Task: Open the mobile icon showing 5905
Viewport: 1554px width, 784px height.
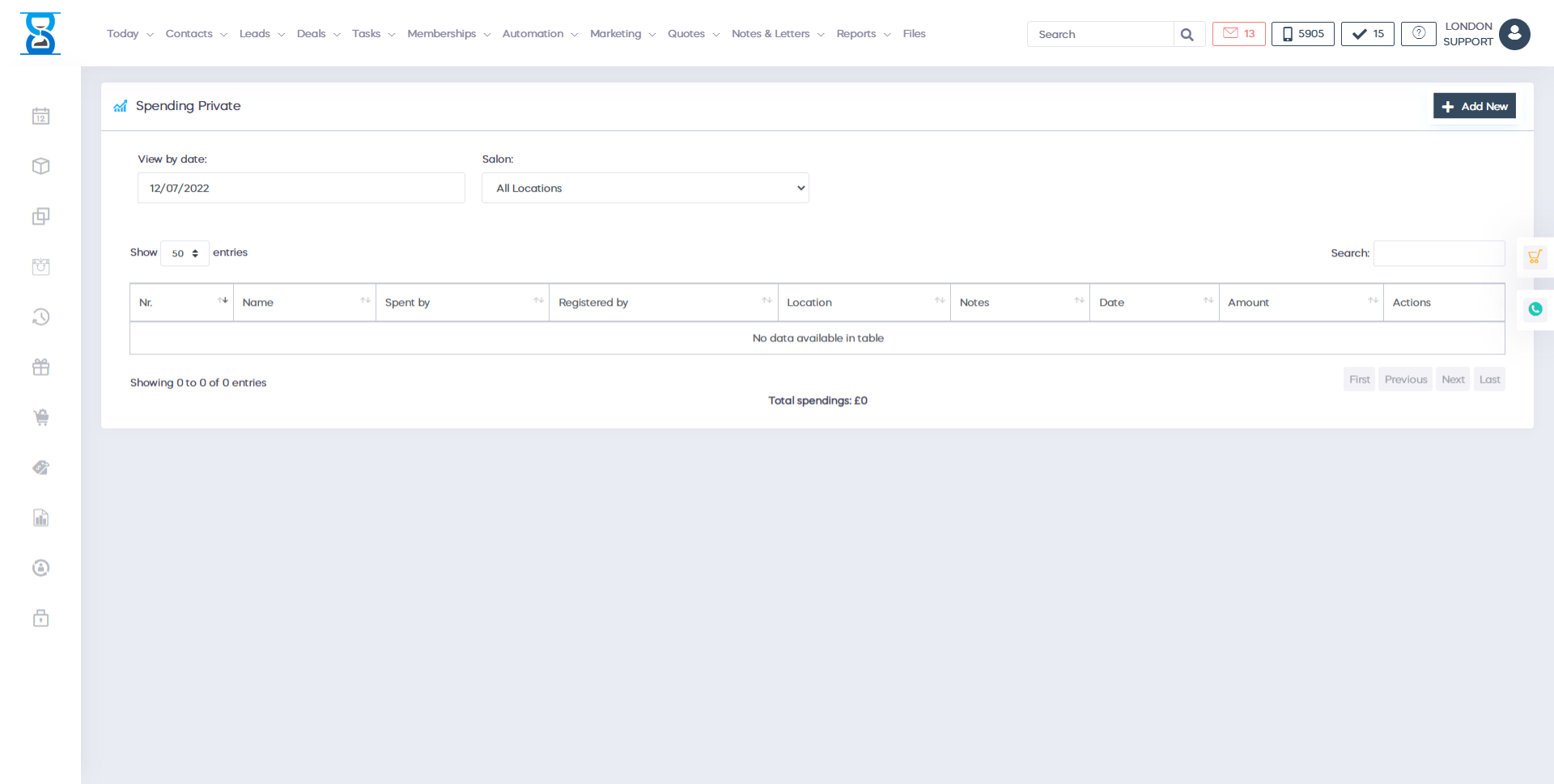Action: point(1302,33)
